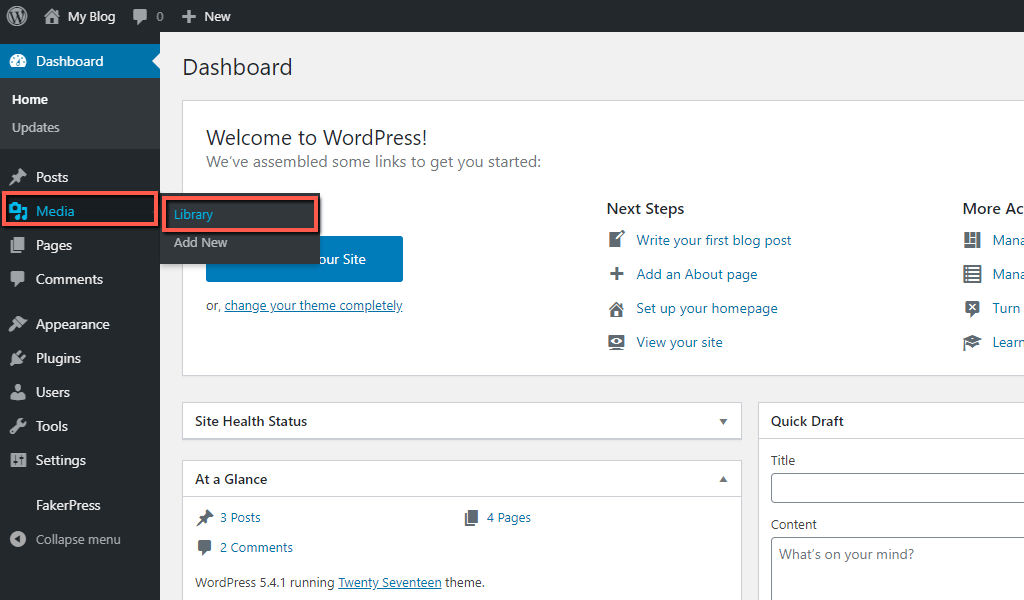Click the Posts pushpin icon in sidebar
1024x600 pixels.
click(18, 177)
